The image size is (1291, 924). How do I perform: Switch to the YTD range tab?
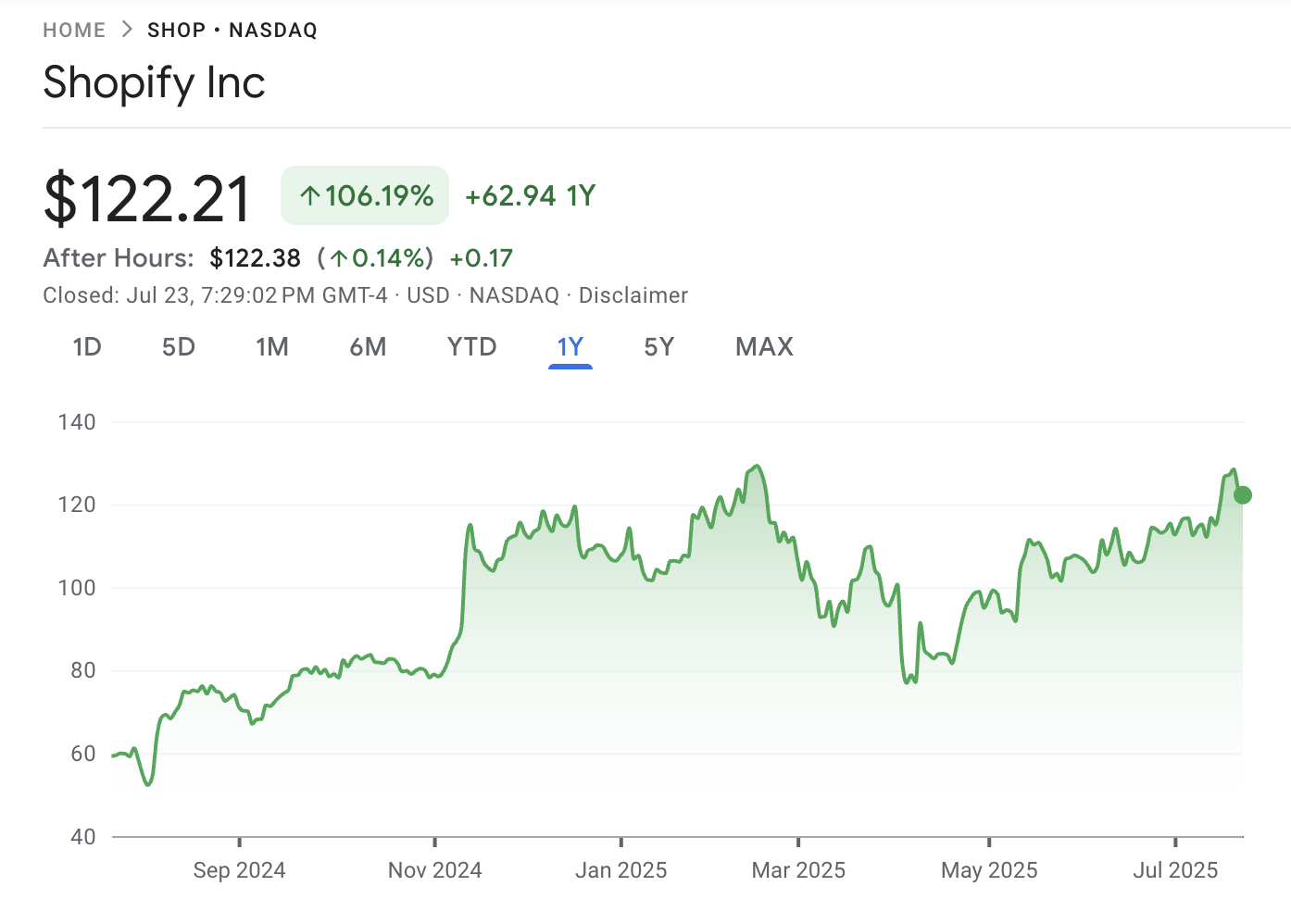(472, 346)
